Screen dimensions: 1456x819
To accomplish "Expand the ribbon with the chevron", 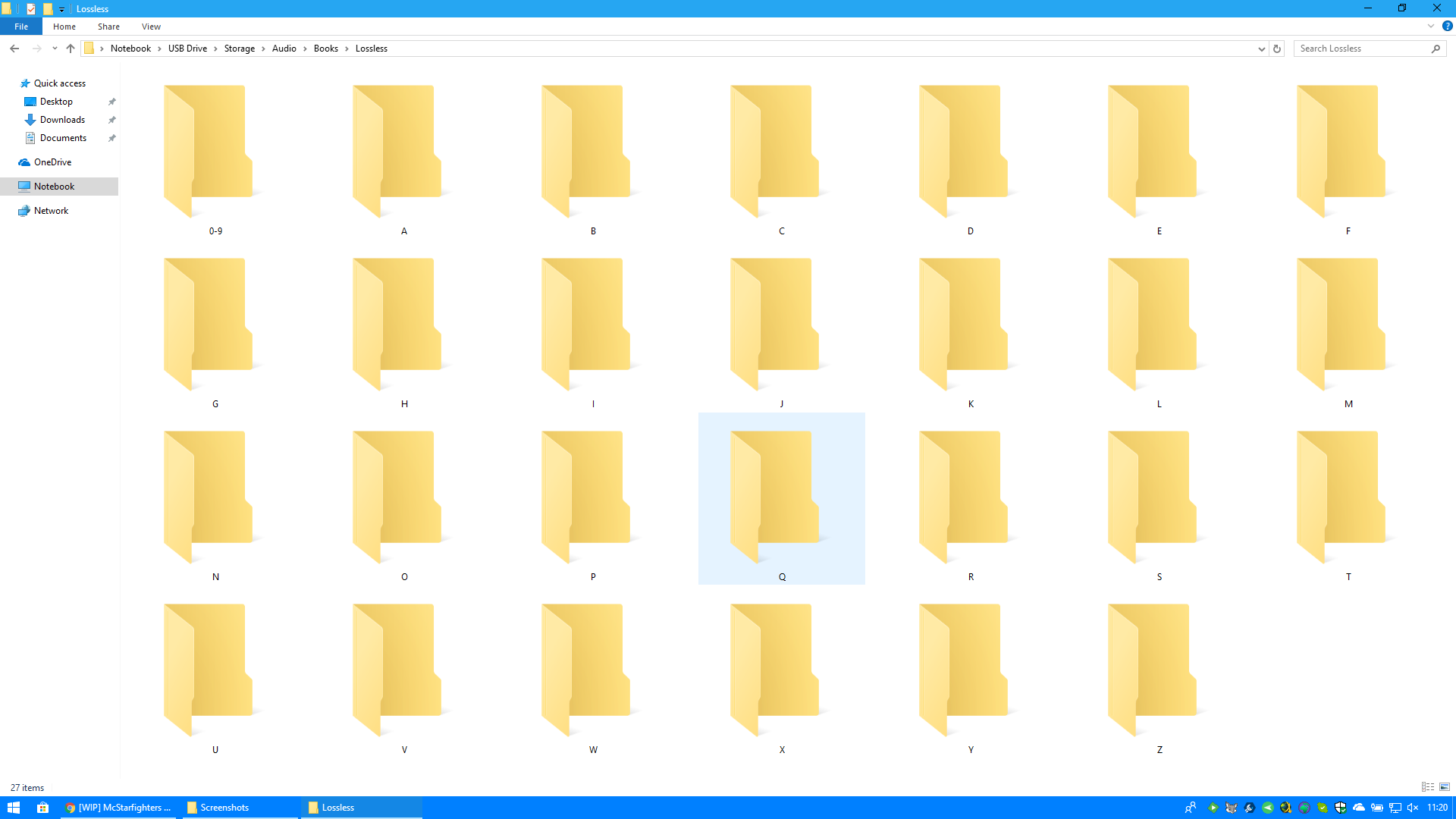I will click(1431, 26).
